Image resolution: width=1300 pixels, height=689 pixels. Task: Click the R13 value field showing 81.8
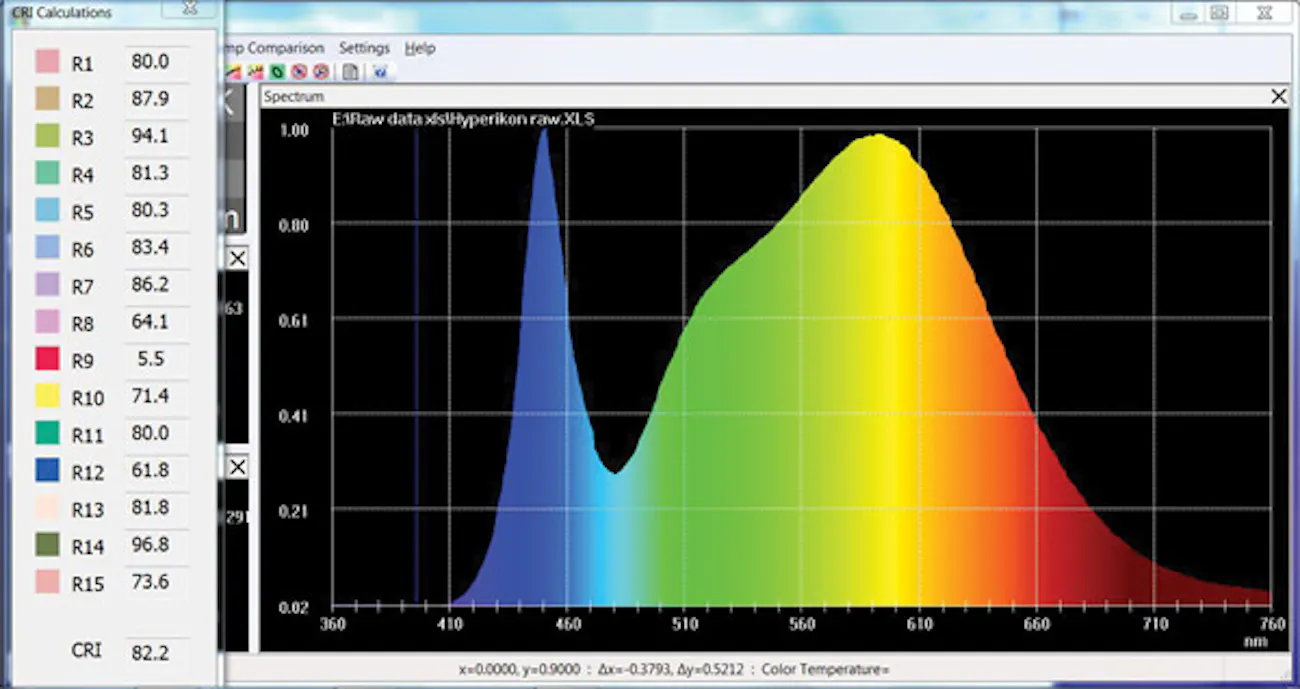click(156, 507)
